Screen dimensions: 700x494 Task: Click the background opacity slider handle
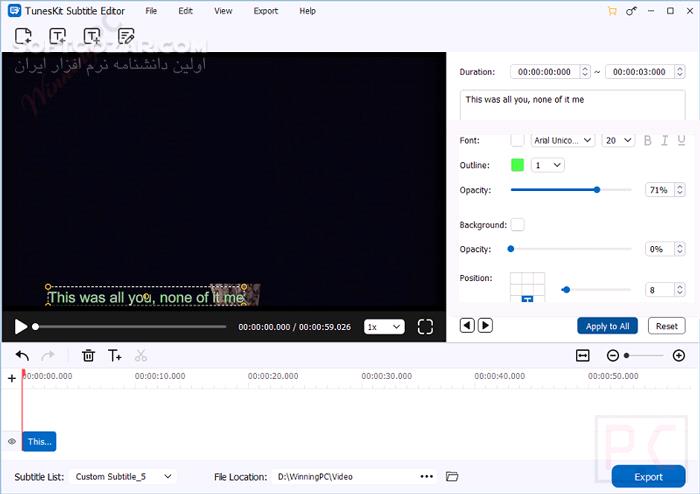511,249
